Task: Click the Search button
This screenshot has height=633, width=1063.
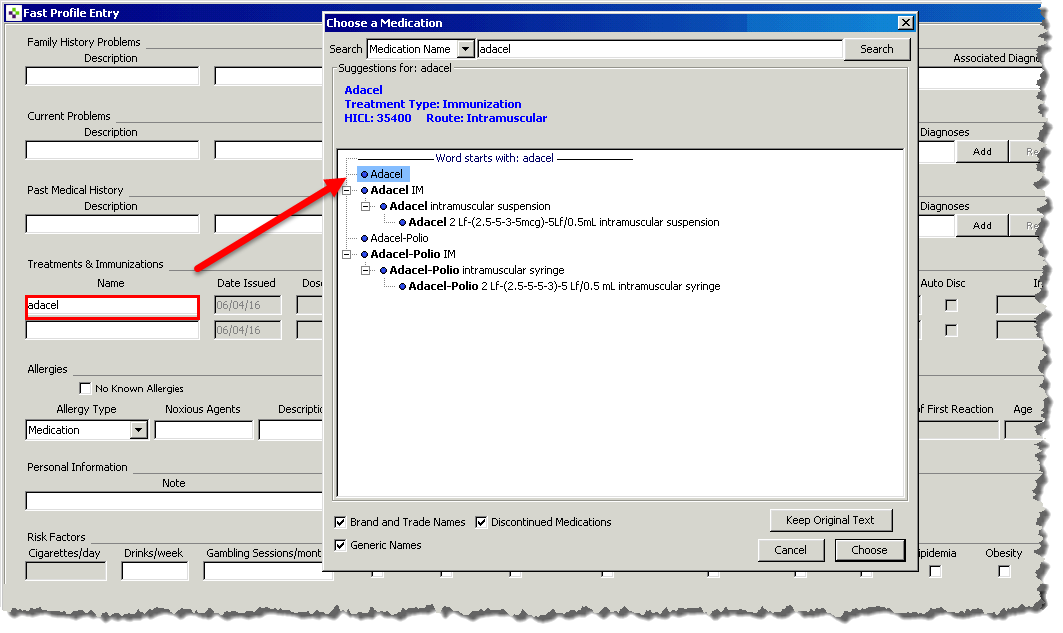Action: (877, 49)
